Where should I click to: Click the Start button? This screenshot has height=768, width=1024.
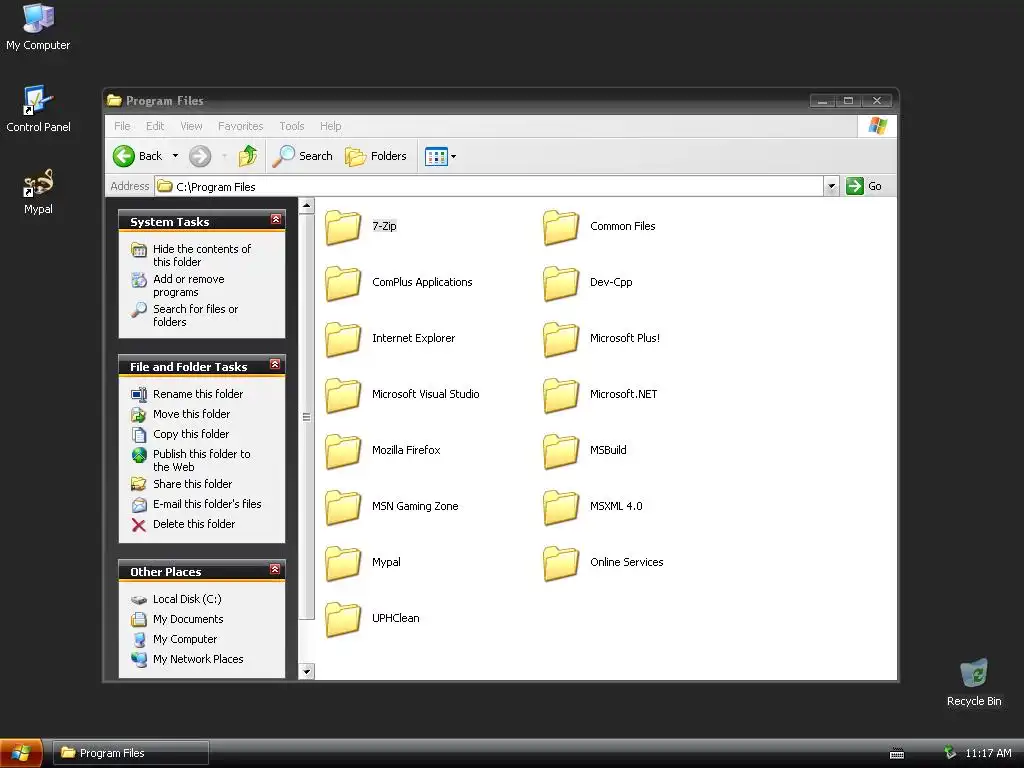tap(21, 753)
